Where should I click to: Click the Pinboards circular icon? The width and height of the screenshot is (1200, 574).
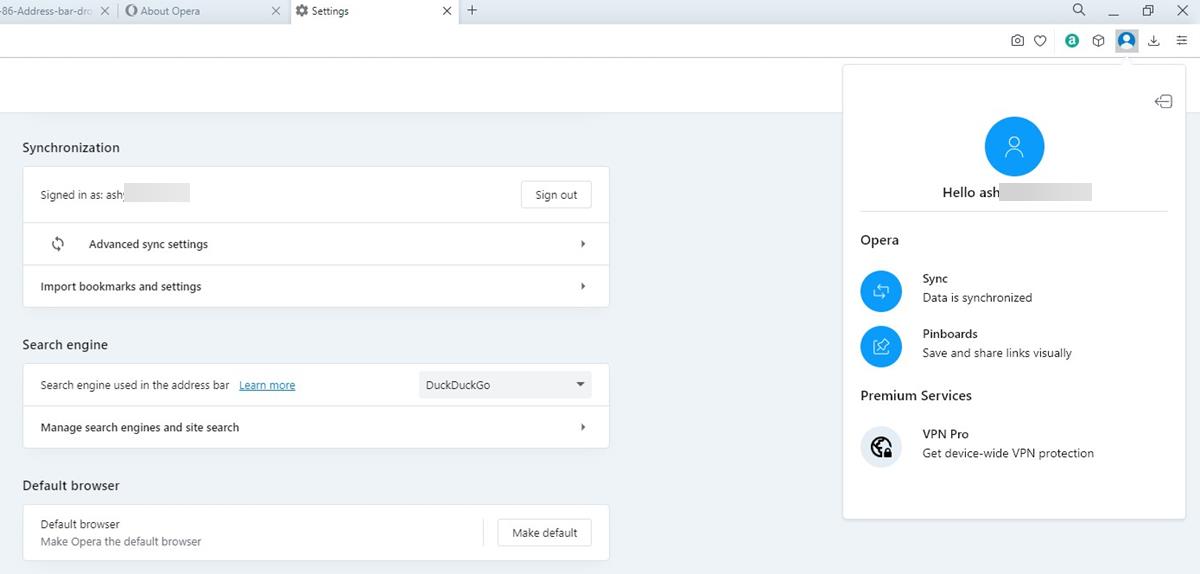tap(881, 346)
